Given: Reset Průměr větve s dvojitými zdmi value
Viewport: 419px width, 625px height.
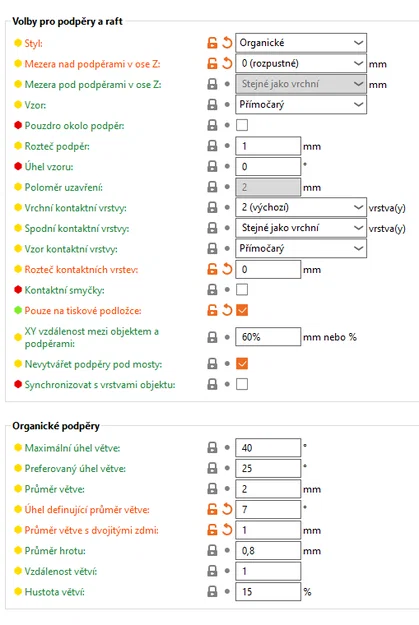Looking at the screenshot, I should click(x=227, y=530).
